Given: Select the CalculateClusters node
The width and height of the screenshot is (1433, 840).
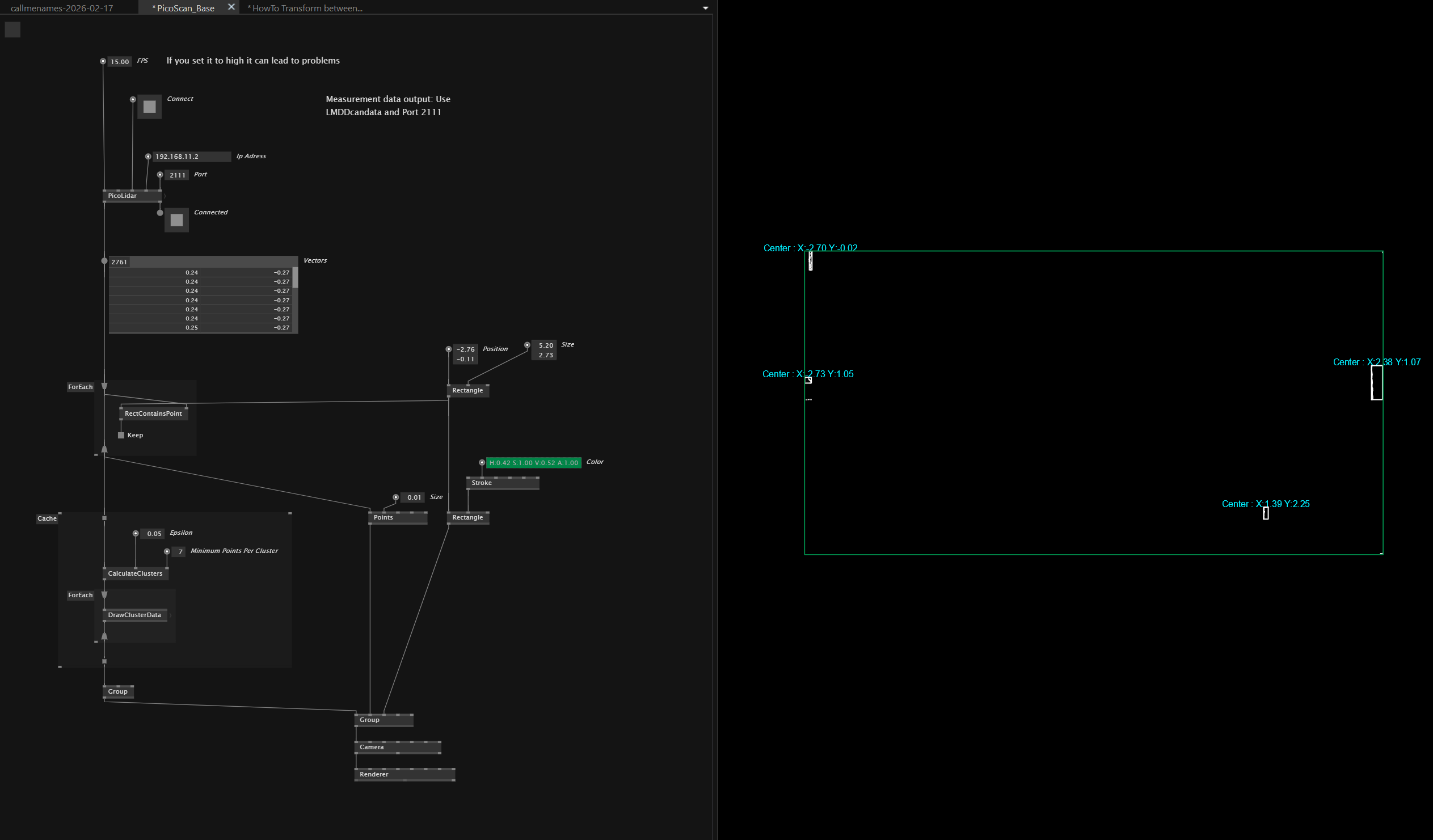Looking at the screenshot, I should (x=135, y=573).
